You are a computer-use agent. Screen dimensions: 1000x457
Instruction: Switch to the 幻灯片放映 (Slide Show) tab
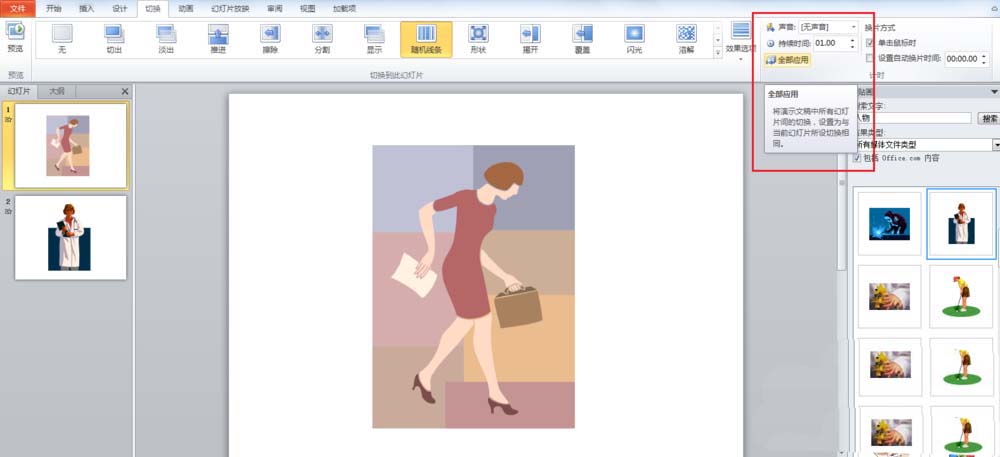click(x=231, y=9)
